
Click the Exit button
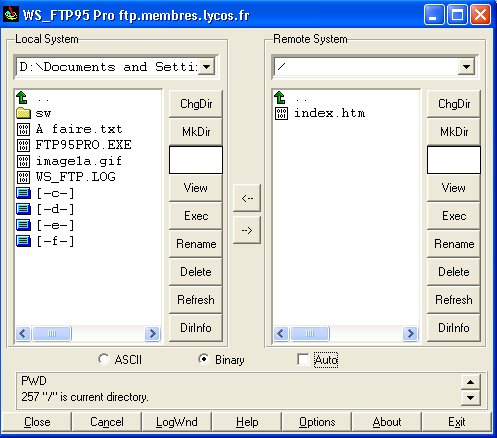pos(457,422)
